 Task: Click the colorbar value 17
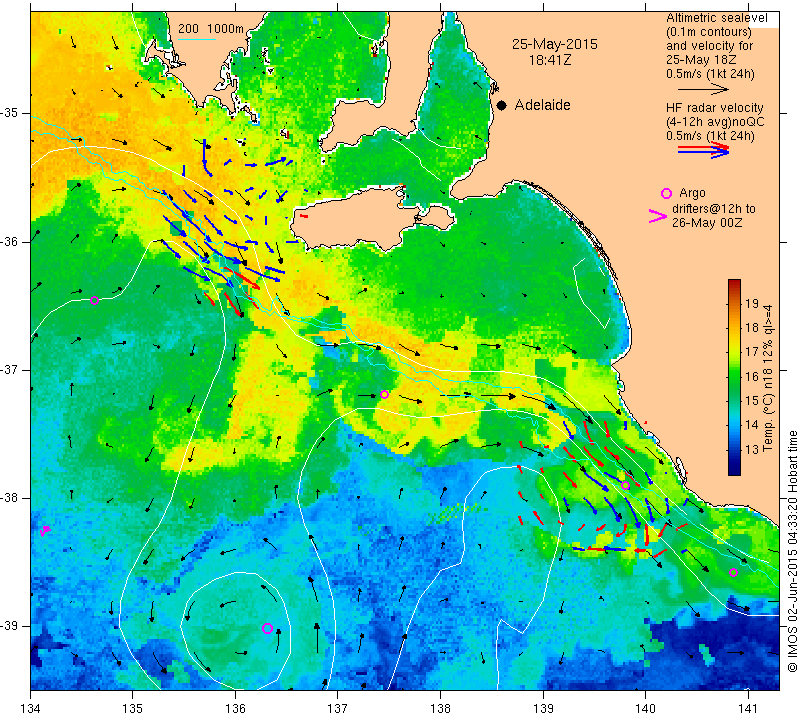point(752,352)
